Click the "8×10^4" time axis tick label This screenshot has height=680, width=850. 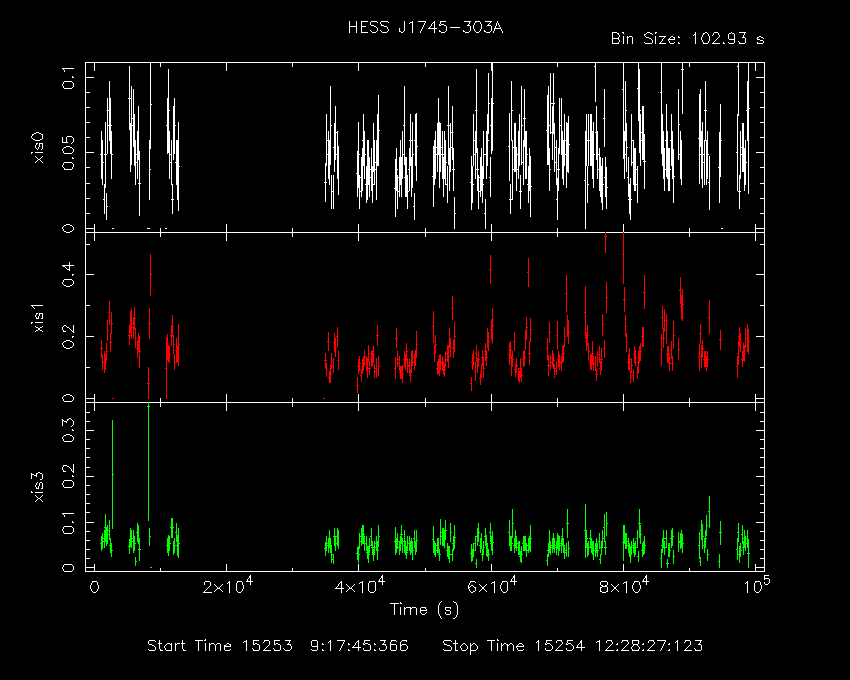(624, 586)
